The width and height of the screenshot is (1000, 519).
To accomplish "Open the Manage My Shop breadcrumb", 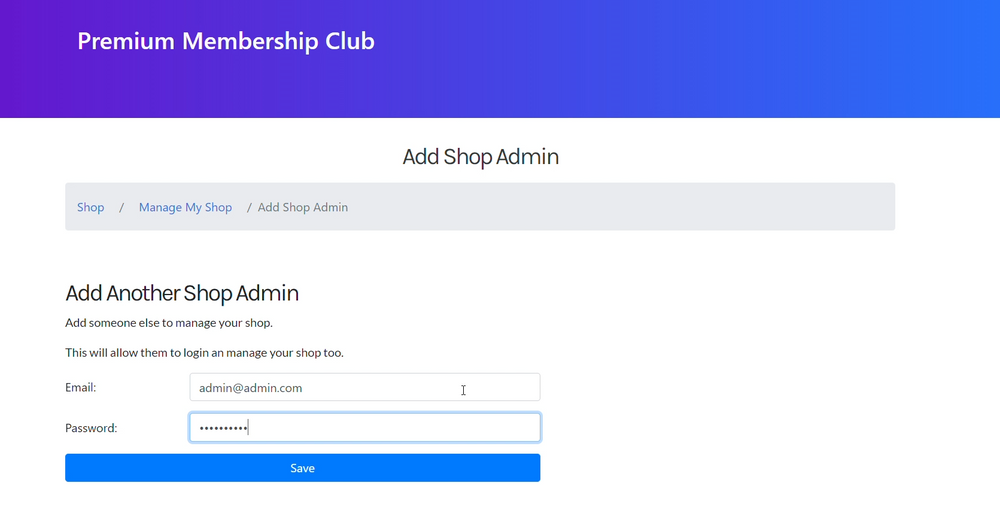I will coord(186,207).
